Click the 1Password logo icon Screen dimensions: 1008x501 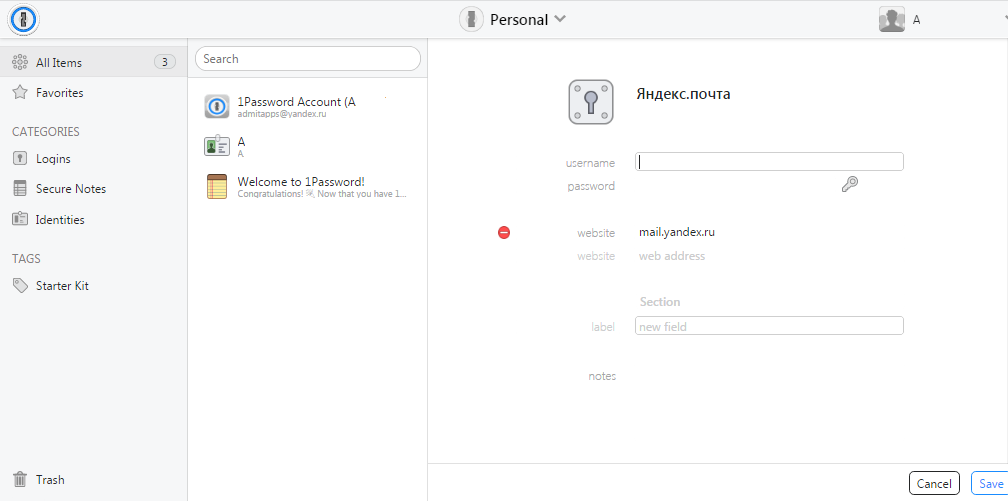coord(24,20)
